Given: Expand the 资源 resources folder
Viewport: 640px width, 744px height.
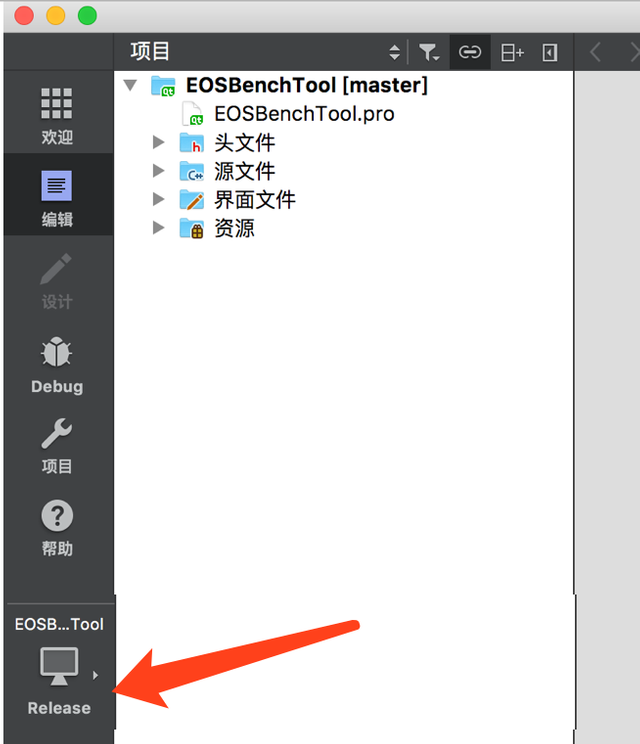Looking at the screenshot, I should click(158, 228).
